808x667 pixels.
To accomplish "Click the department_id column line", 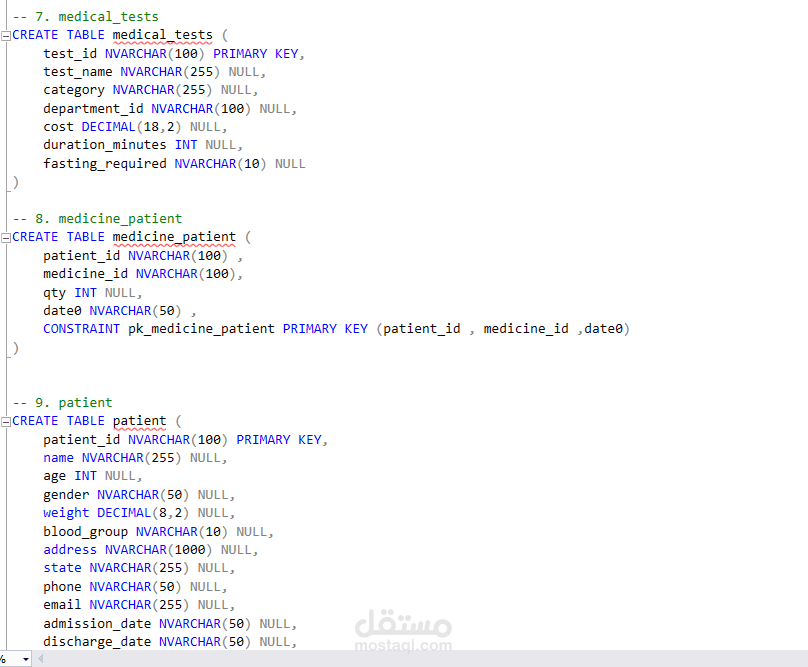I will 170,109.
